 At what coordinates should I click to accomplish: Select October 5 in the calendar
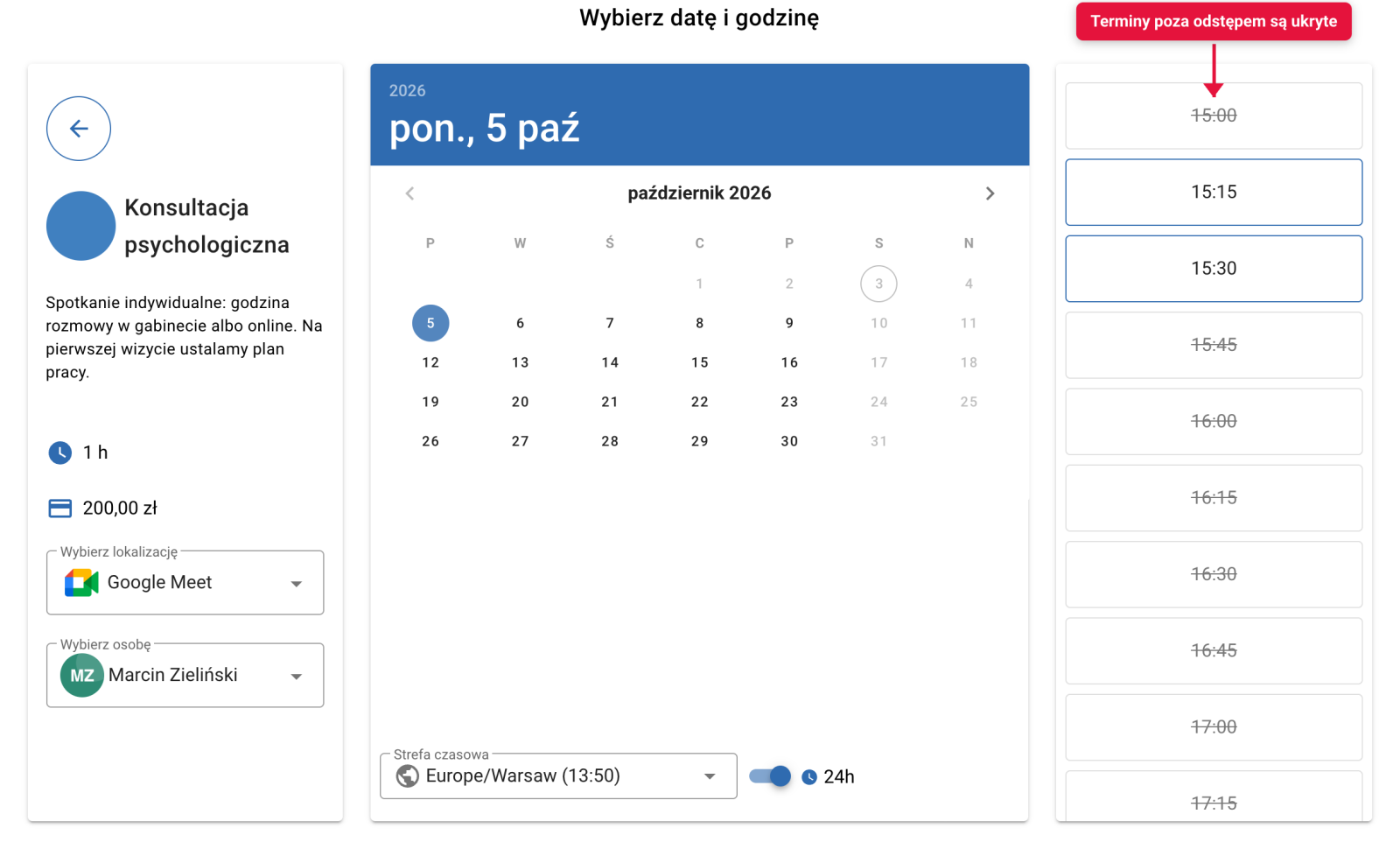pos(430,323)
